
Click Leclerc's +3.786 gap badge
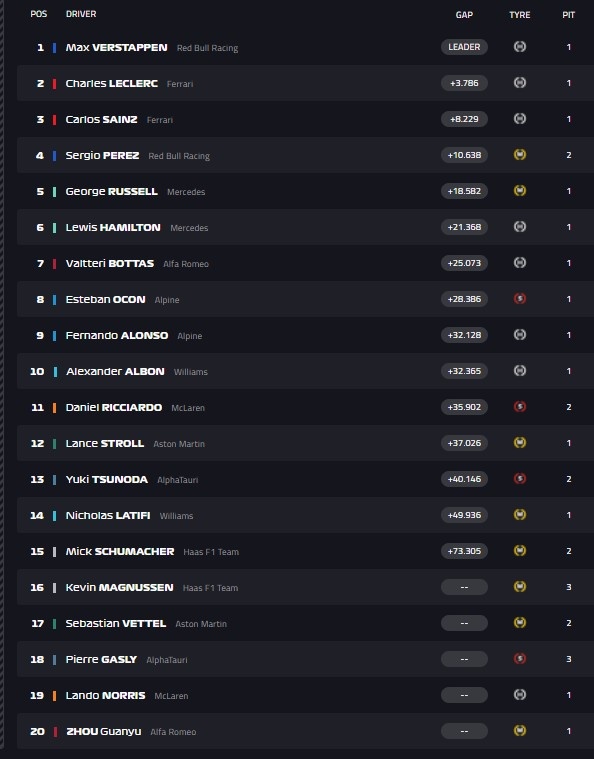tap(464, 83)
